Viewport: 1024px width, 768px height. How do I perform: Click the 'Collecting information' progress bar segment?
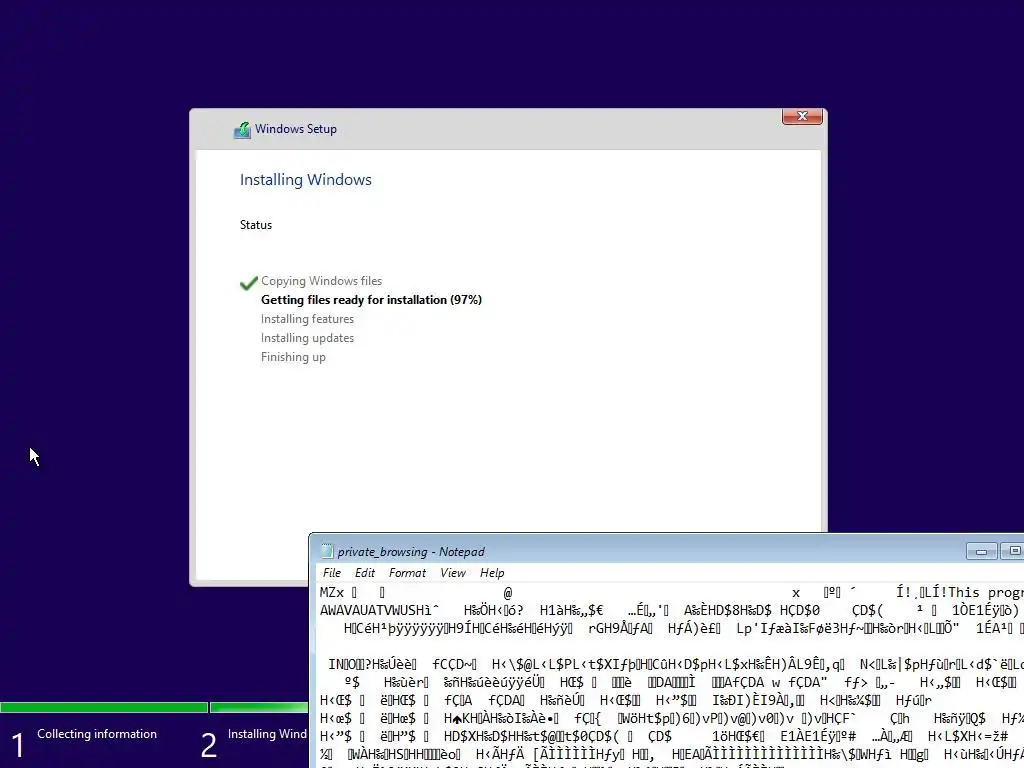tap(104, 707)
